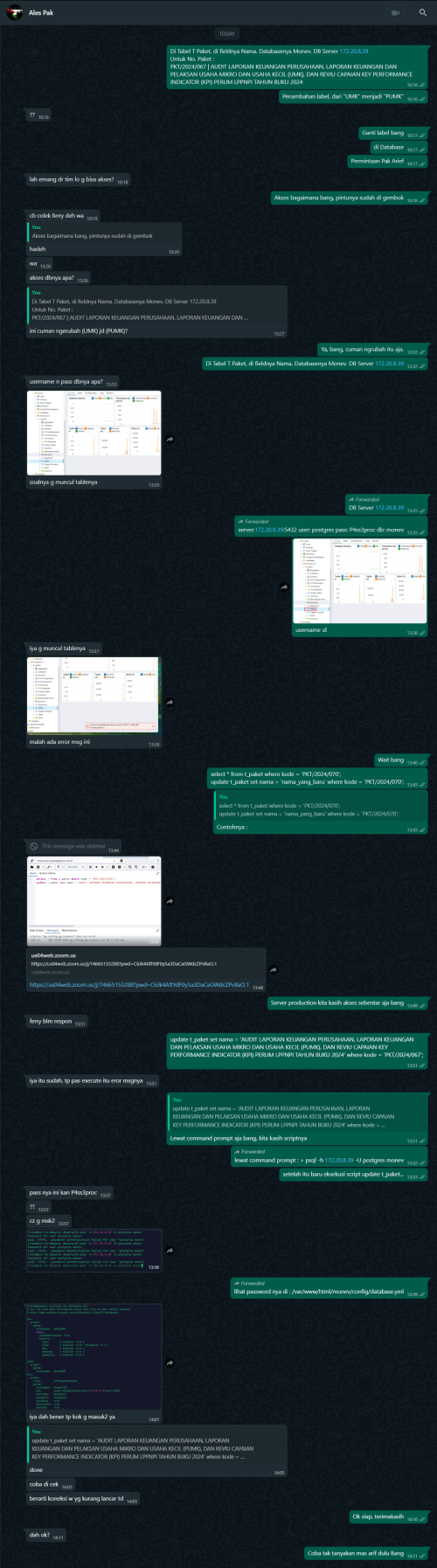Select message 'cz g msk2'
The width and height of the screenshot is (437, 1568).
[x=50, y=1221]
